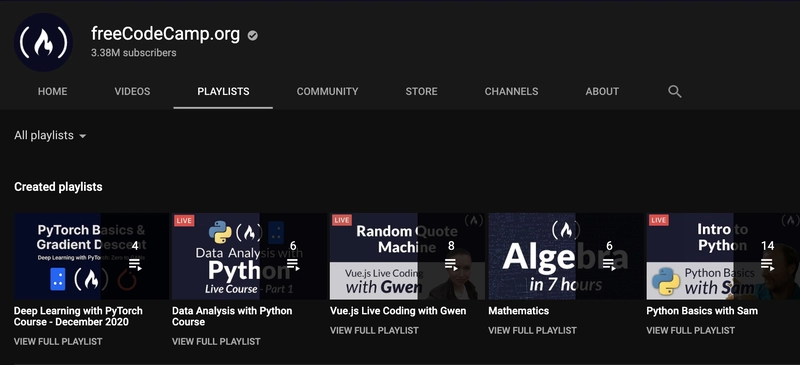Select the PLAYLISTS tab
Screen dimensions: 800x365
click(x=223, y=91)
